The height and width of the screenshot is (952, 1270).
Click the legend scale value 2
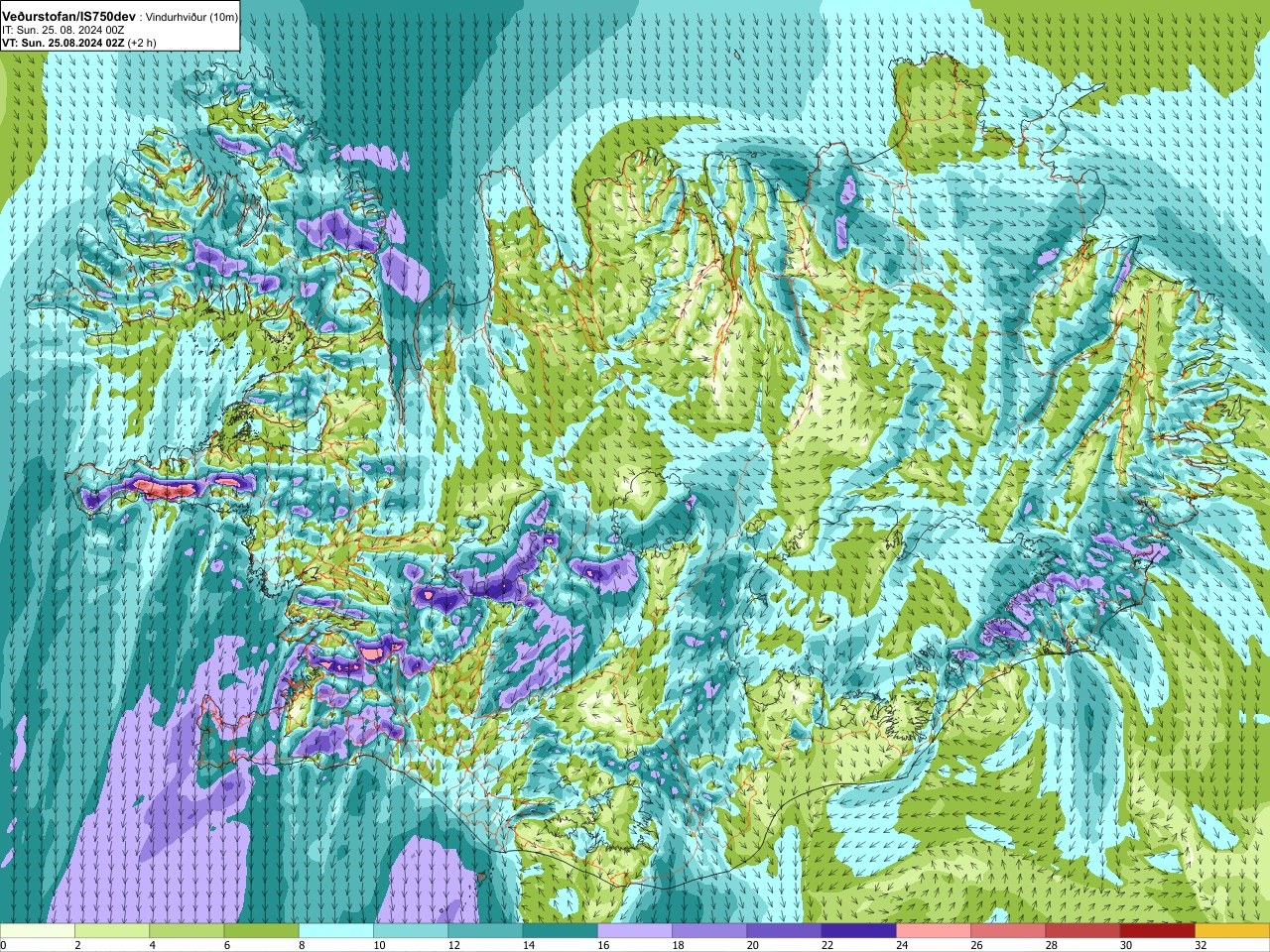point(77,945)
